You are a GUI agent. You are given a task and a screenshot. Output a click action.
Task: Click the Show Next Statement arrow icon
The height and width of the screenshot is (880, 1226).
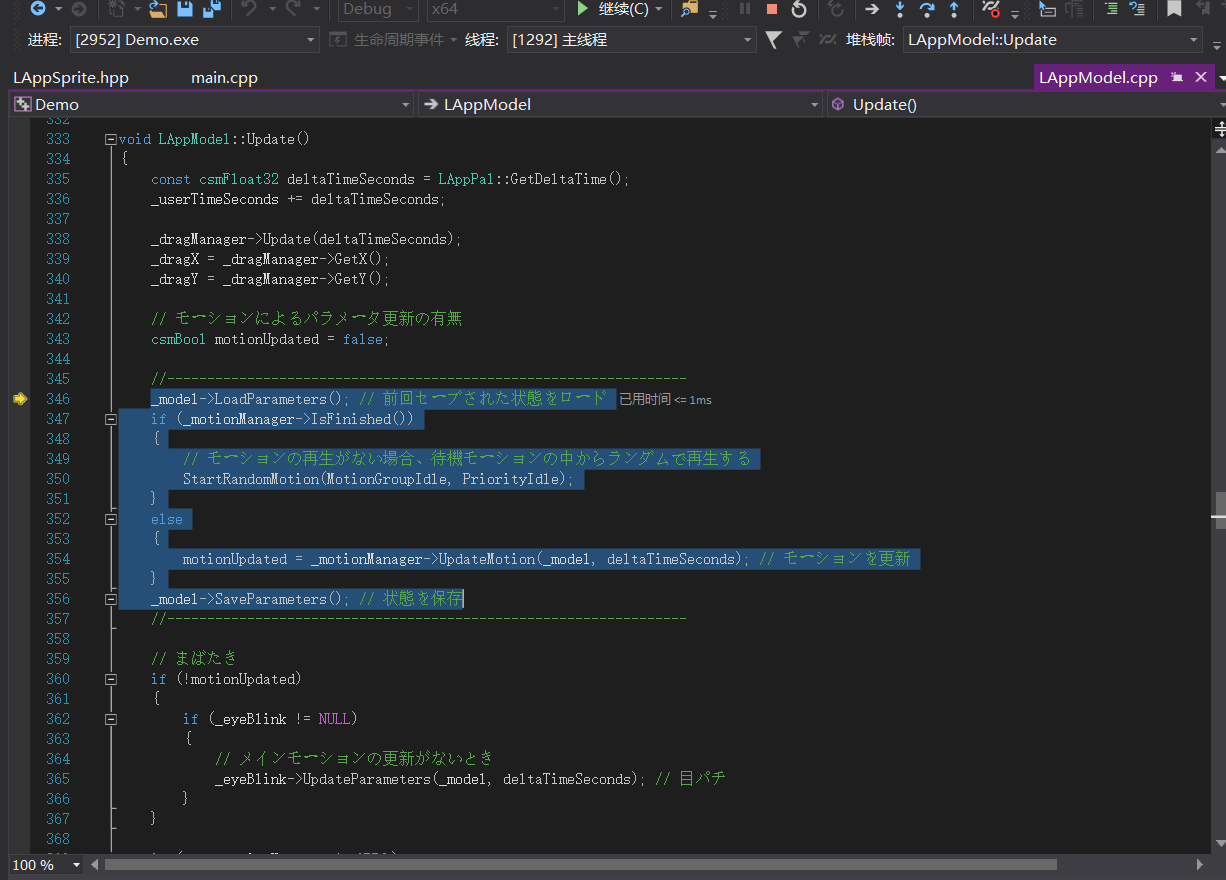tap(872, 9)
